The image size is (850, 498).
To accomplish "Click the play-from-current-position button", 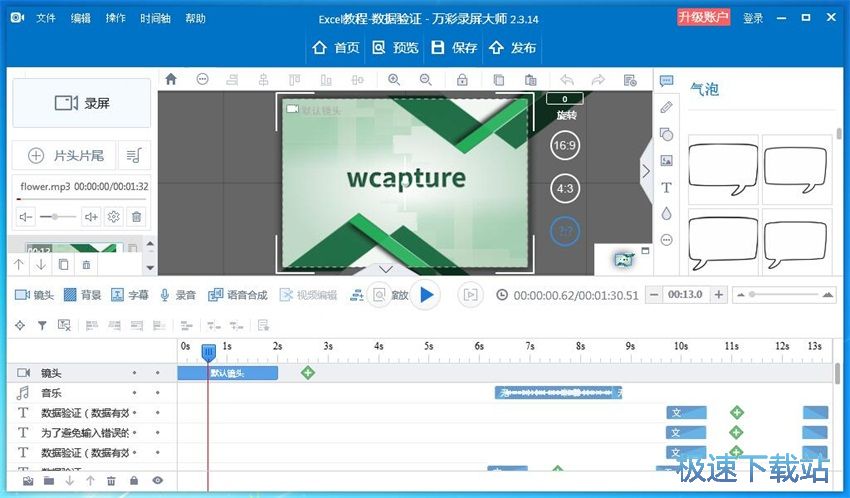I will click(470, 295).
